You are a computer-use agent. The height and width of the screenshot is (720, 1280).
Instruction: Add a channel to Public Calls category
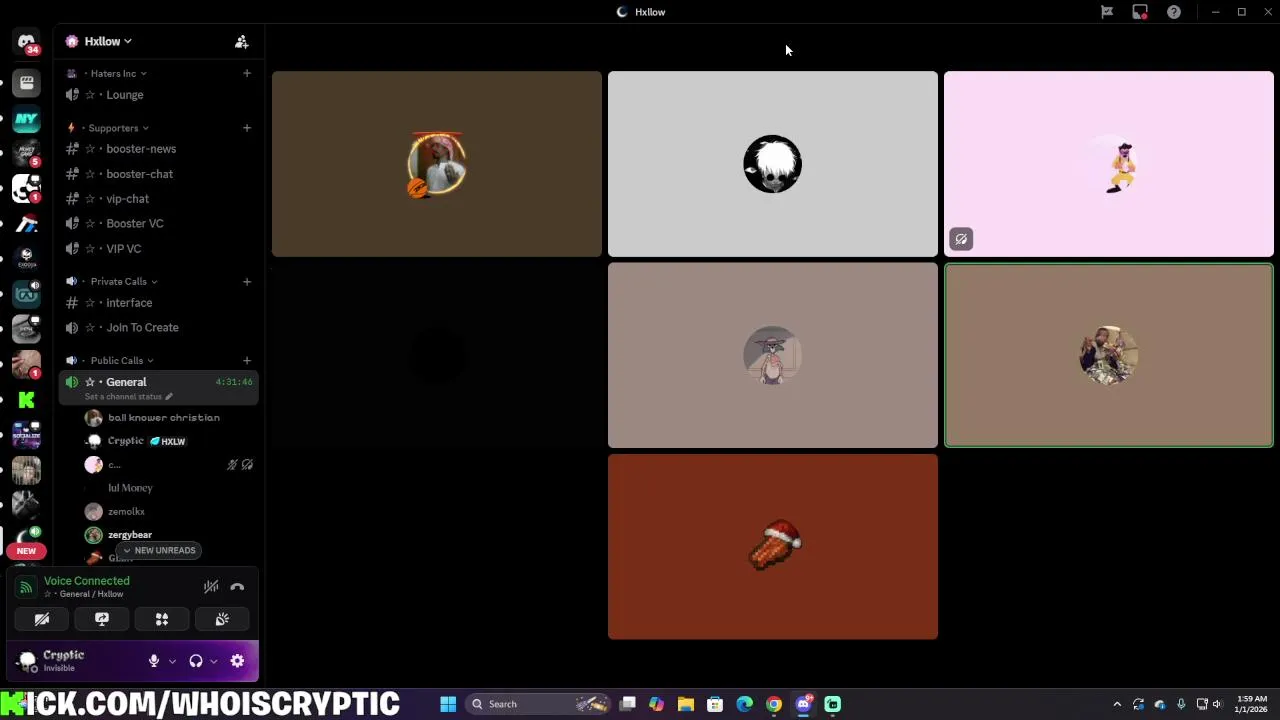[x=246, y=360]
